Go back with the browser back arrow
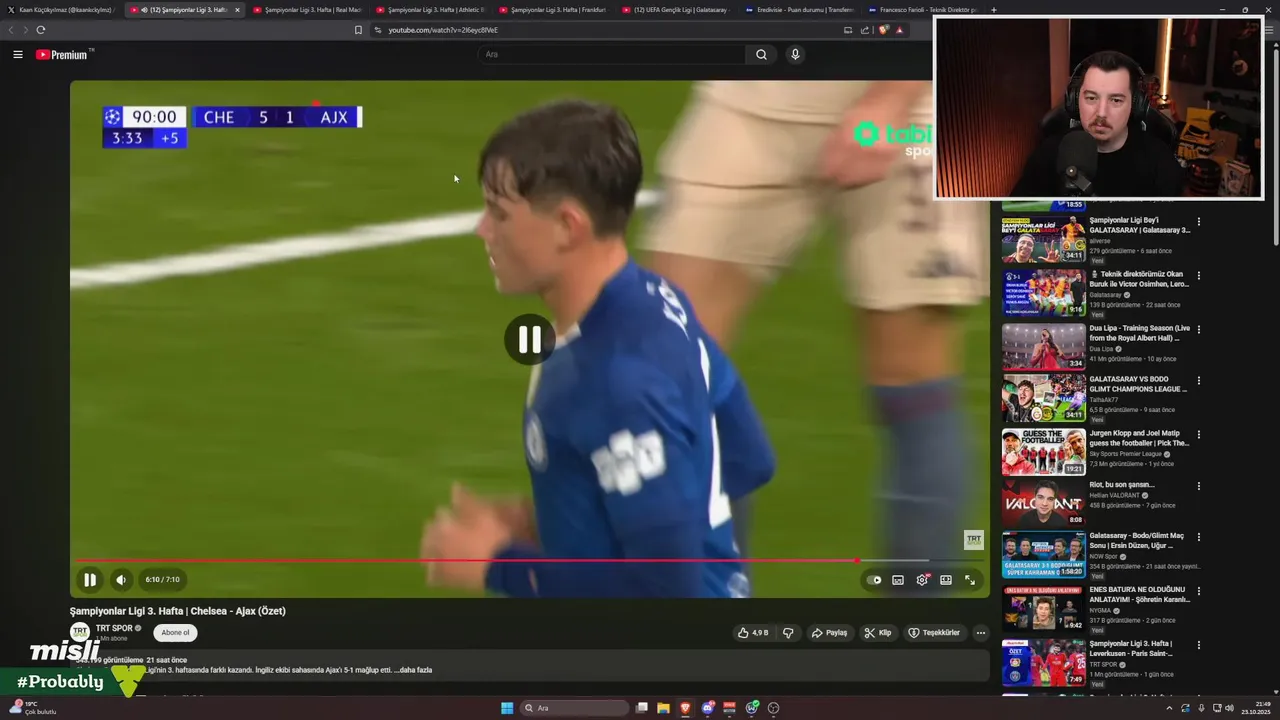 (x=11, y=30)
